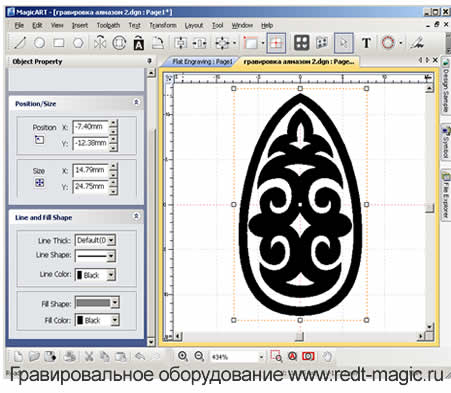Open the Transform menu
The height and width of the screenshot is (393, 451).
pyautogui.click(x=163, y=25)
